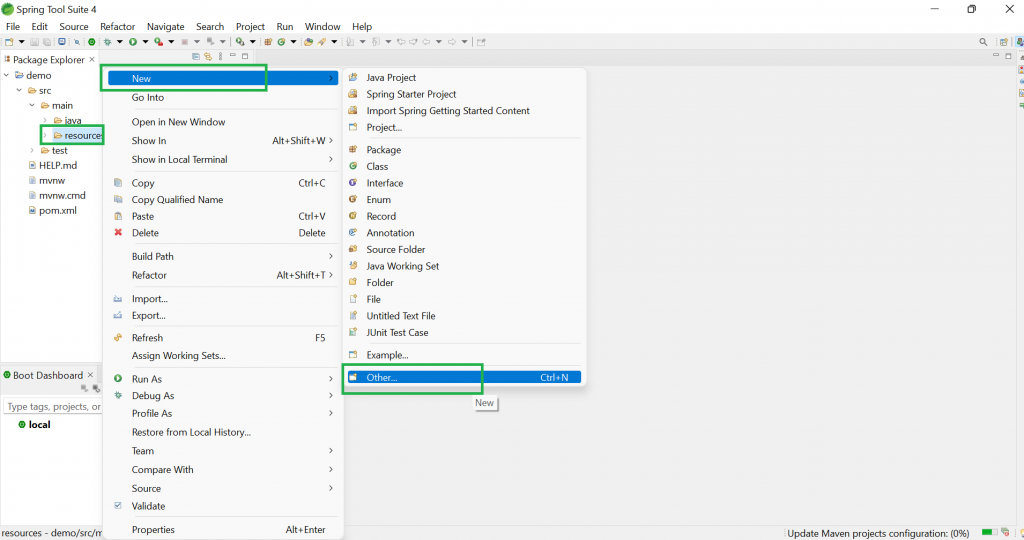1024x540 pixels.
Task: Expand the Compare With submenu
Action: tap(222, 469)
